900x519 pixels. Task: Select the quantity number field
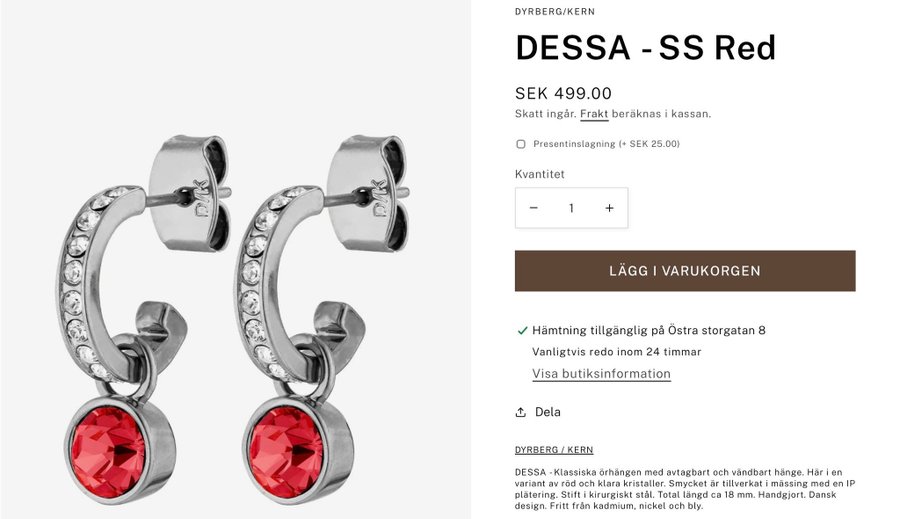[x=571, y=208]
